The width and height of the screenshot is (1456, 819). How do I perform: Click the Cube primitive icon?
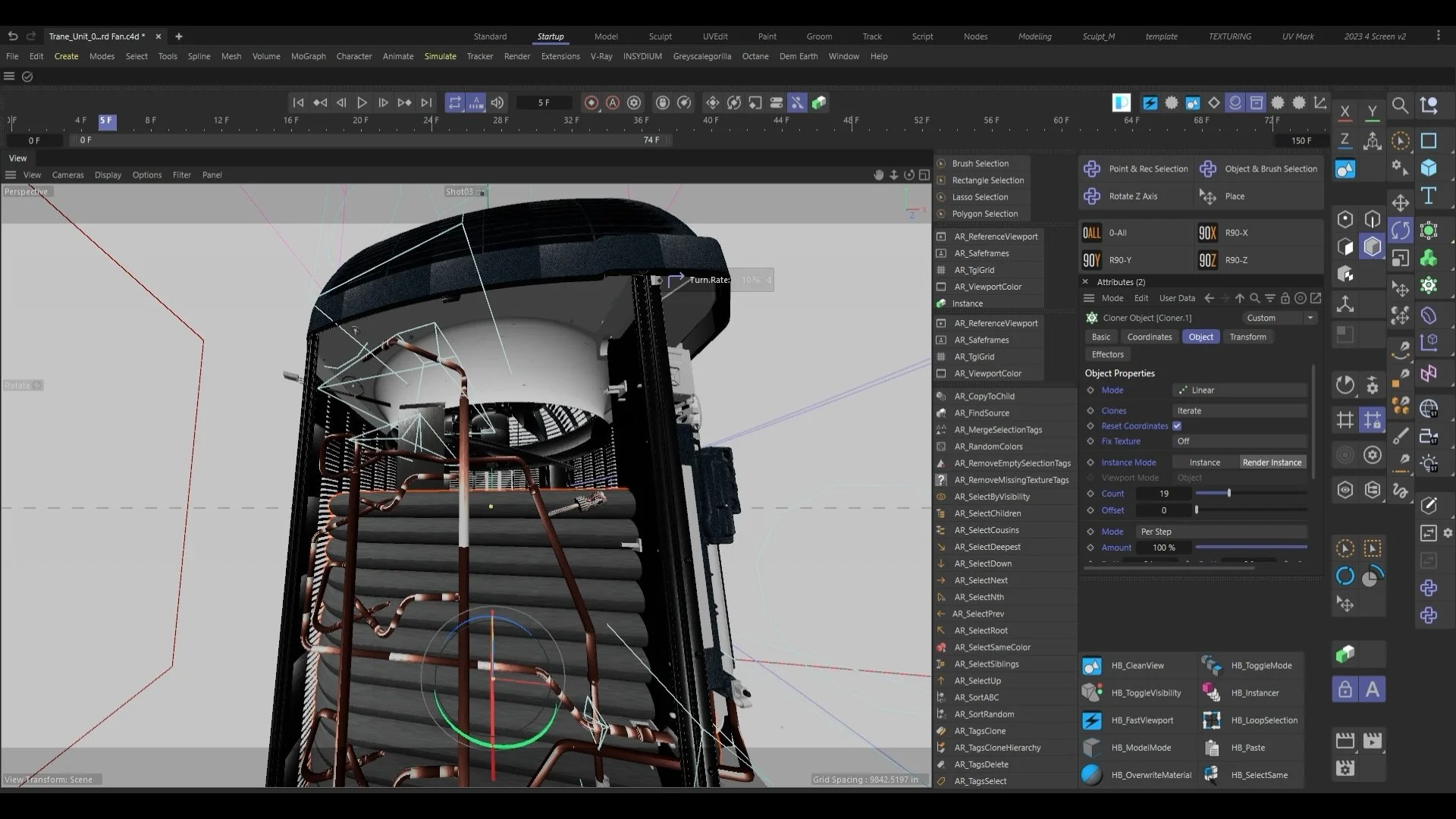pyautogui.click(x=1429, y=168)
